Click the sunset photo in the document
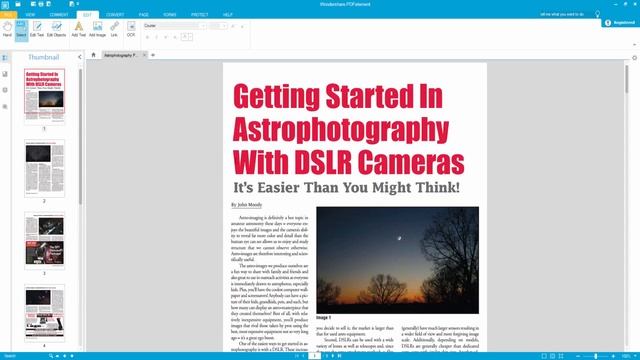The width and height of the screenshot is (640, 360). 398,260
